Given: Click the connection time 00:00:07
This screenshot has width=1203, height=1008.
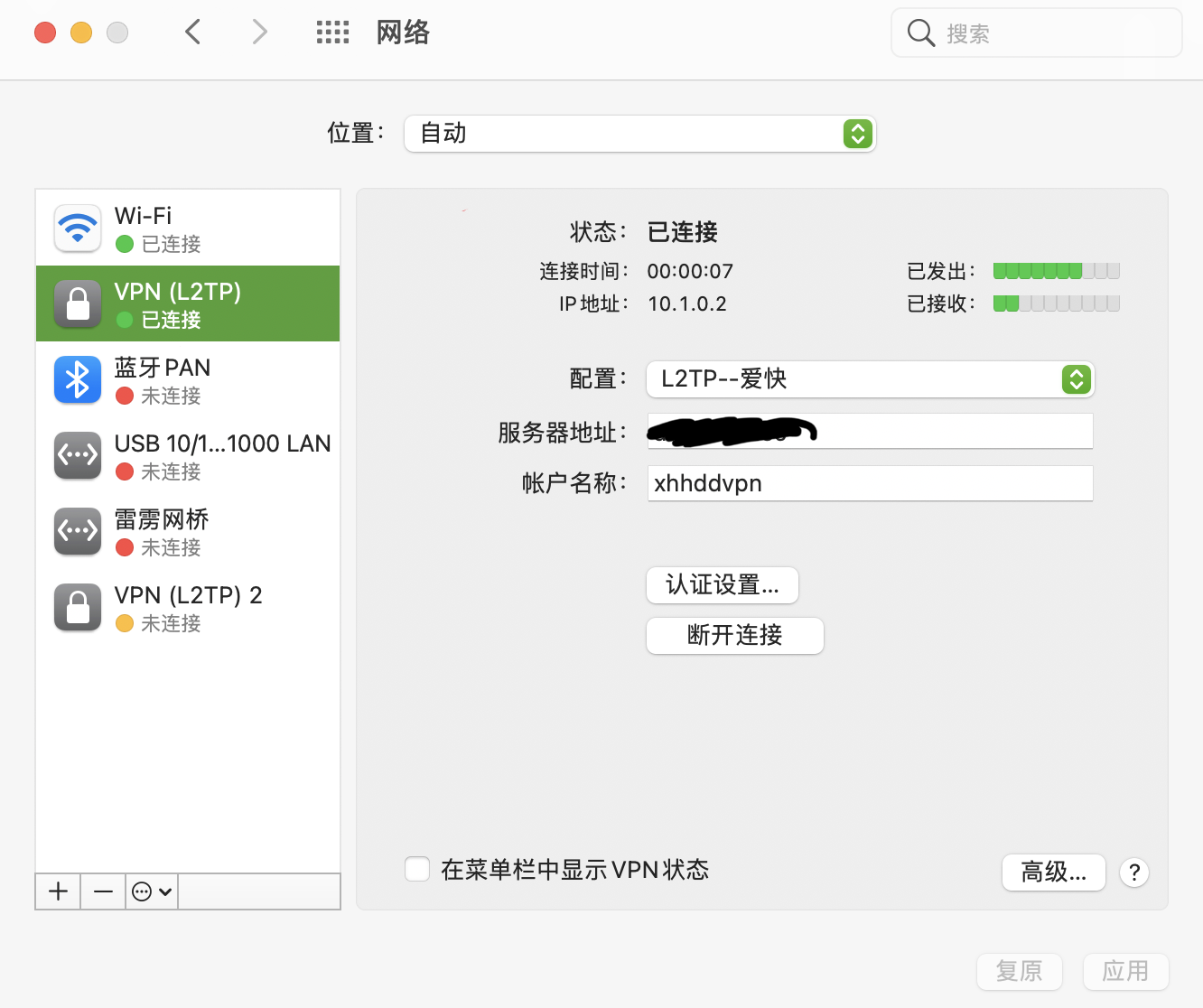Looking at the screenshot, I should (690, 271).
